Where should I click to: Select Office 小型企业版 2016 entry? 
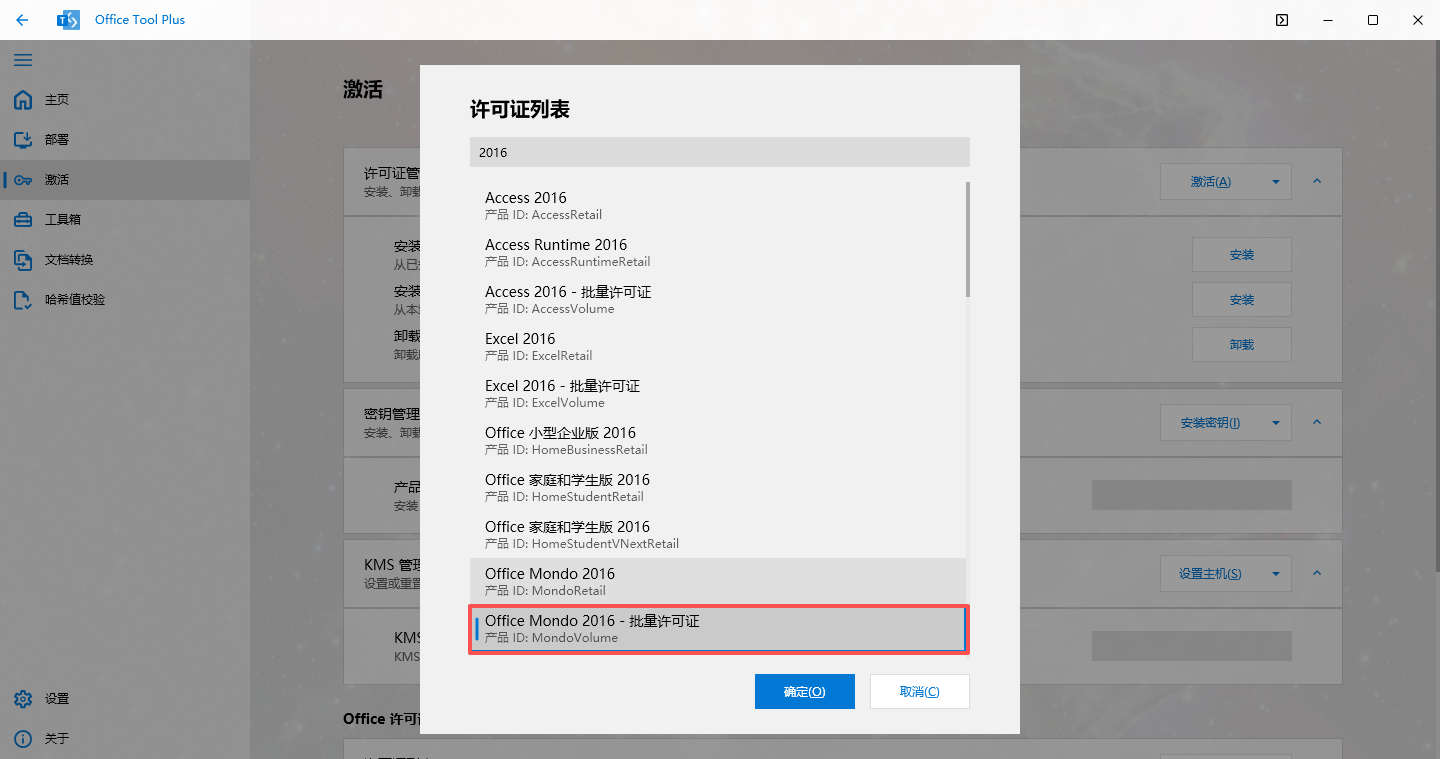pyautogui.click(x=718, y=441)
